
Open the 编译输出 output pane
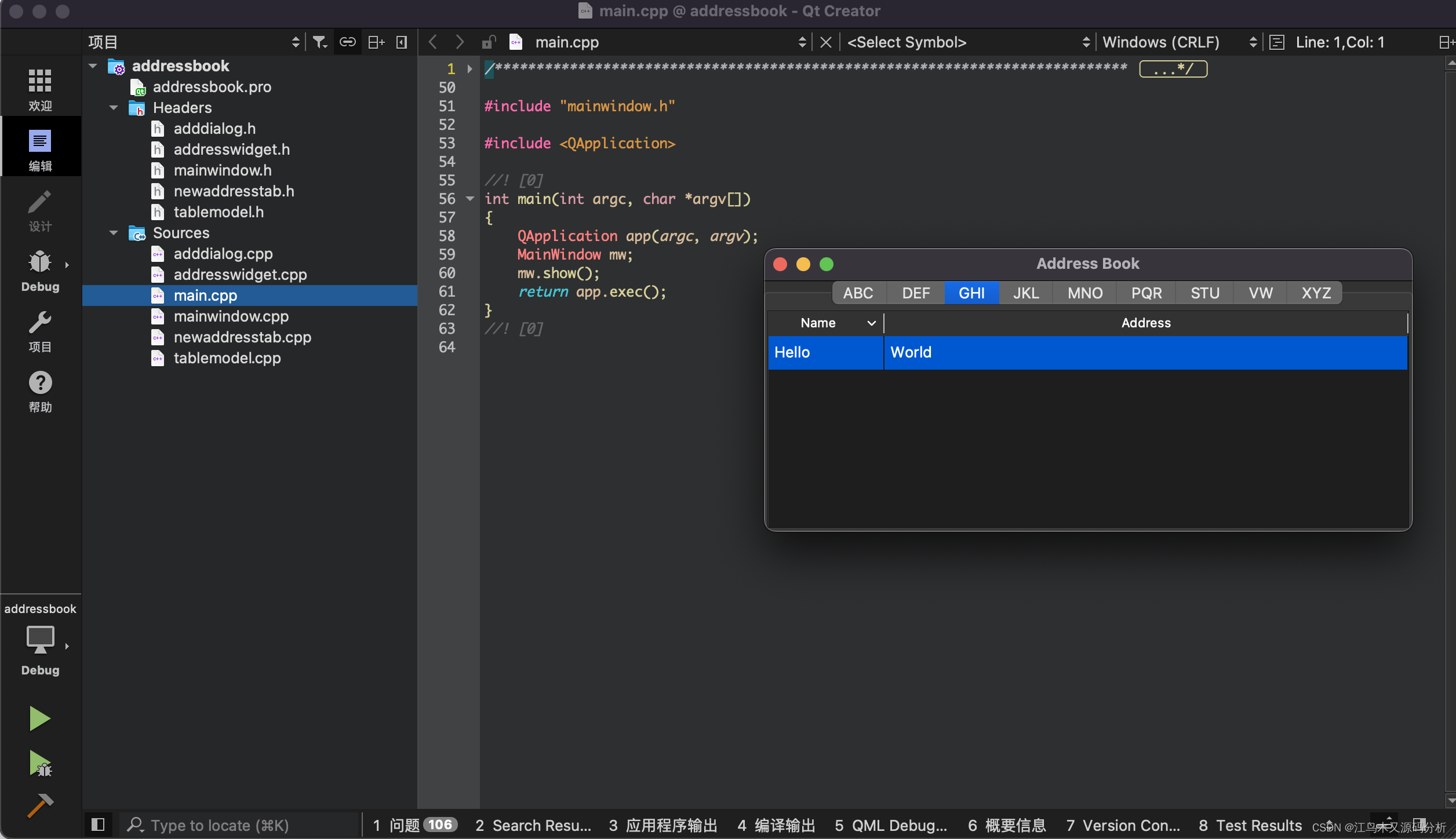pyautogui.click(x=777, y=825)
